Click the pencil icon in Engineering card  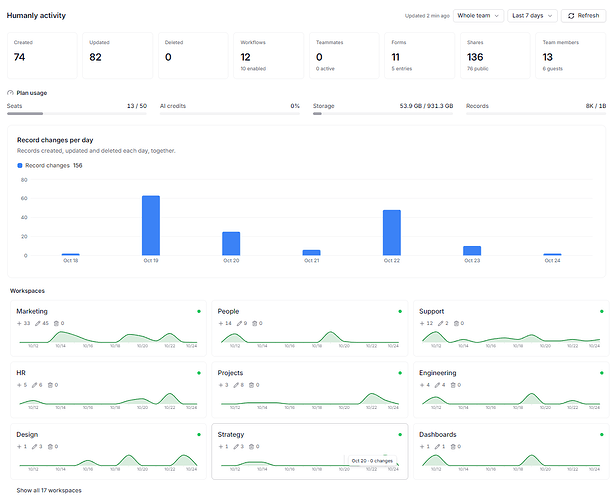(437, 385)
